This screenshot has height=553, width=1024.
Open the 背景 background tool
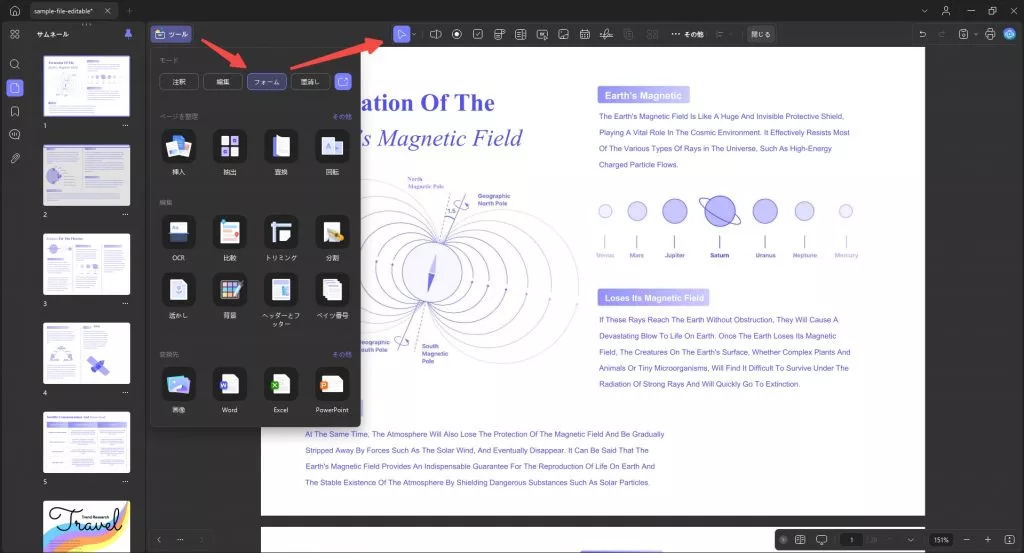(230, 290)
